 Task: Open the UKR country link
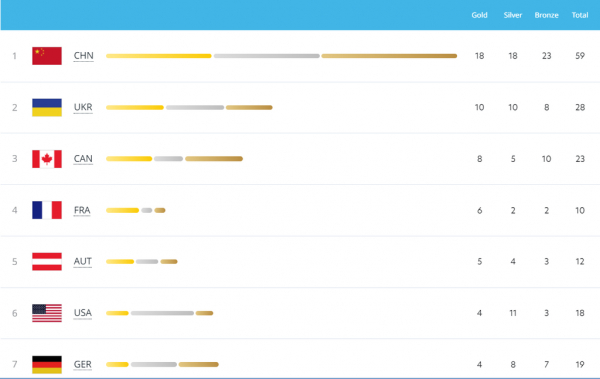coord(83,107)
